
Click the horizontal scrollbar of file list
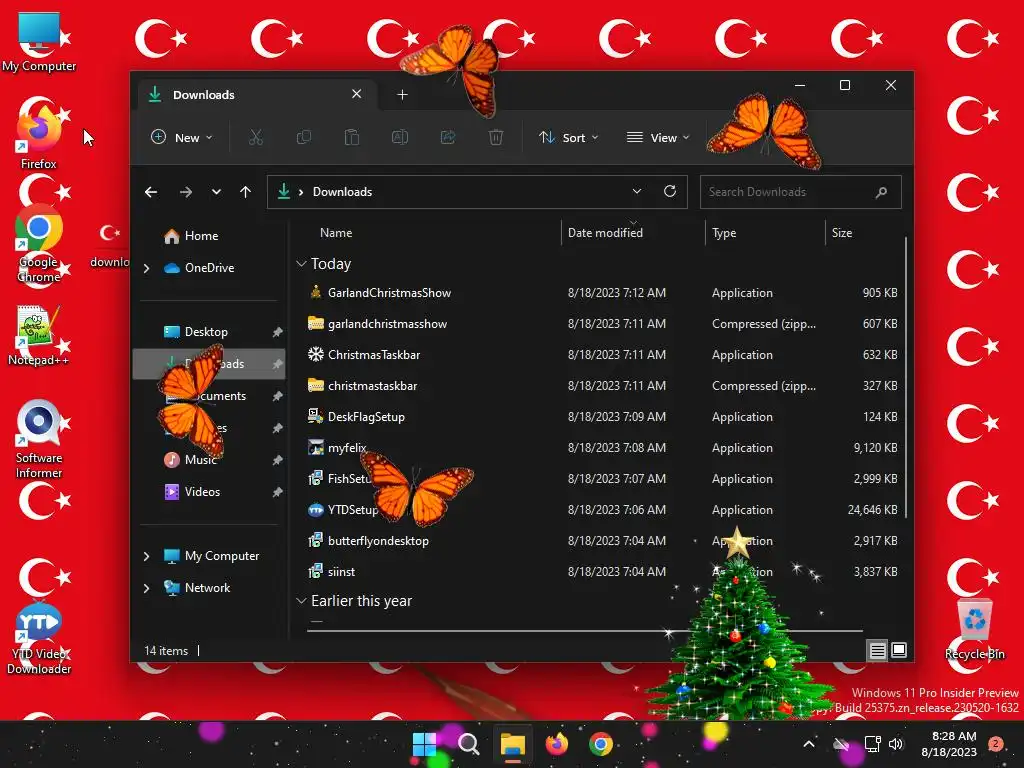pyautogui.click(x=584, y=631)
